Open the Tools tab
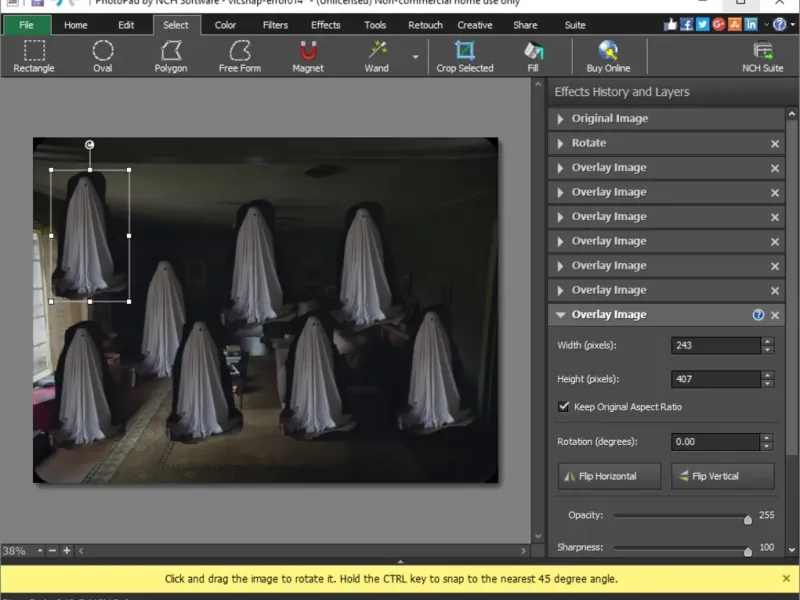 pos(375,25)
